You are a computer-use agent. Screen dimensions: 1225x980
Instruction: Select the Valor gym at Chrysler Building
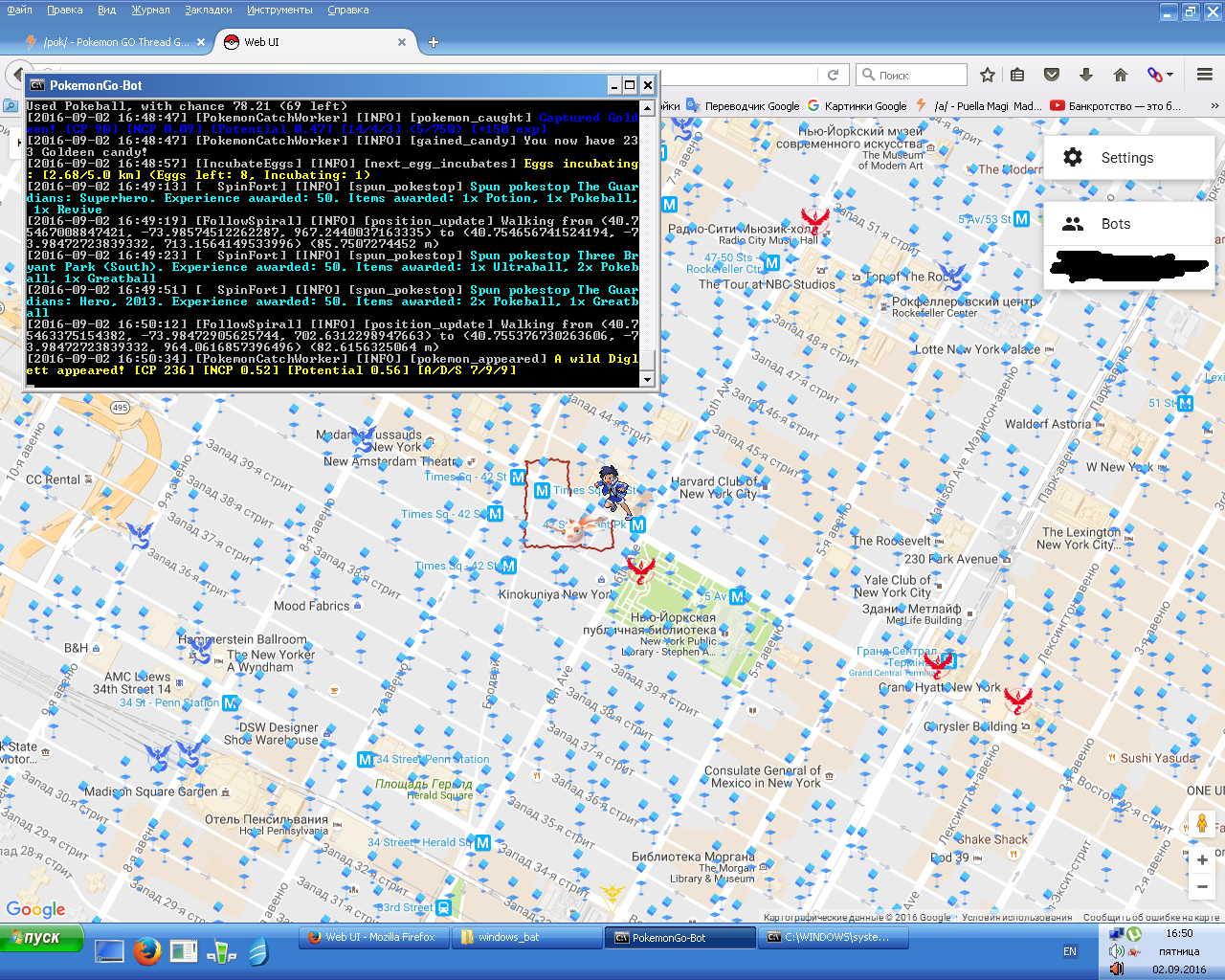tap(1018, 702)
